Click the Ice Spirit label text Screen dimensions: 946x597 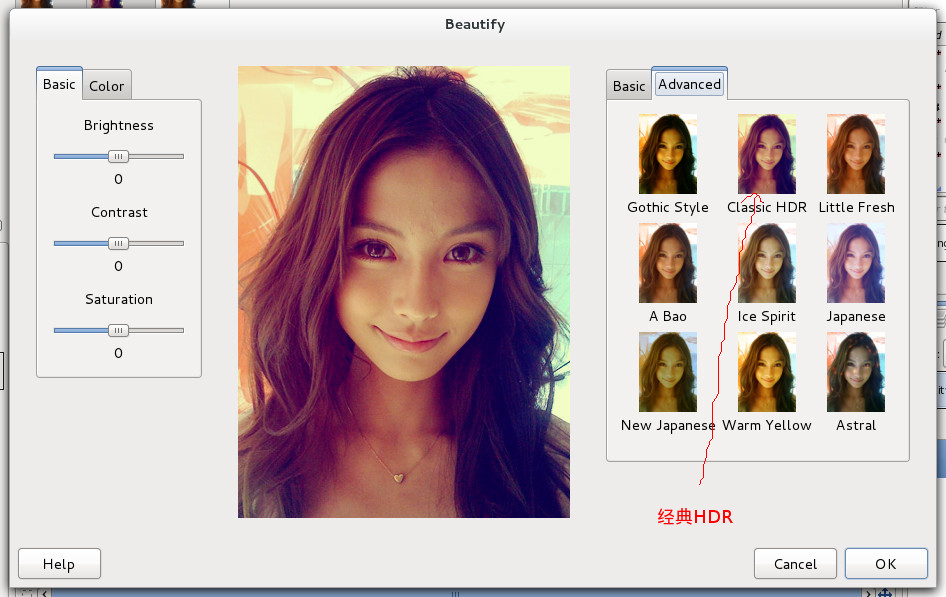(767, 317)
